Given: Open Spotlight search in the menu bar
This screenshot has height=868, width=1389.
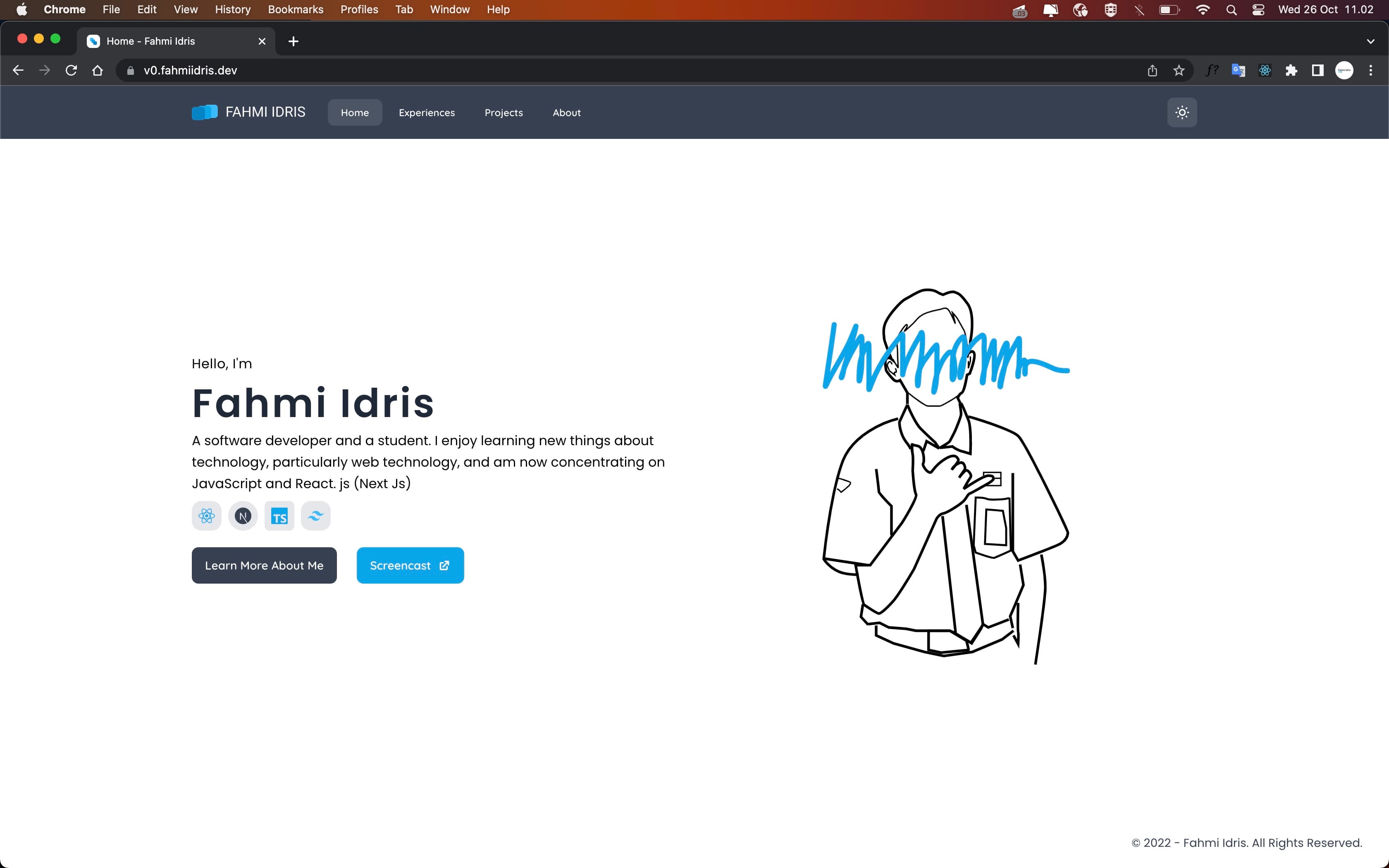Looking at the screenshot, I should click(x=1231, y=10).
